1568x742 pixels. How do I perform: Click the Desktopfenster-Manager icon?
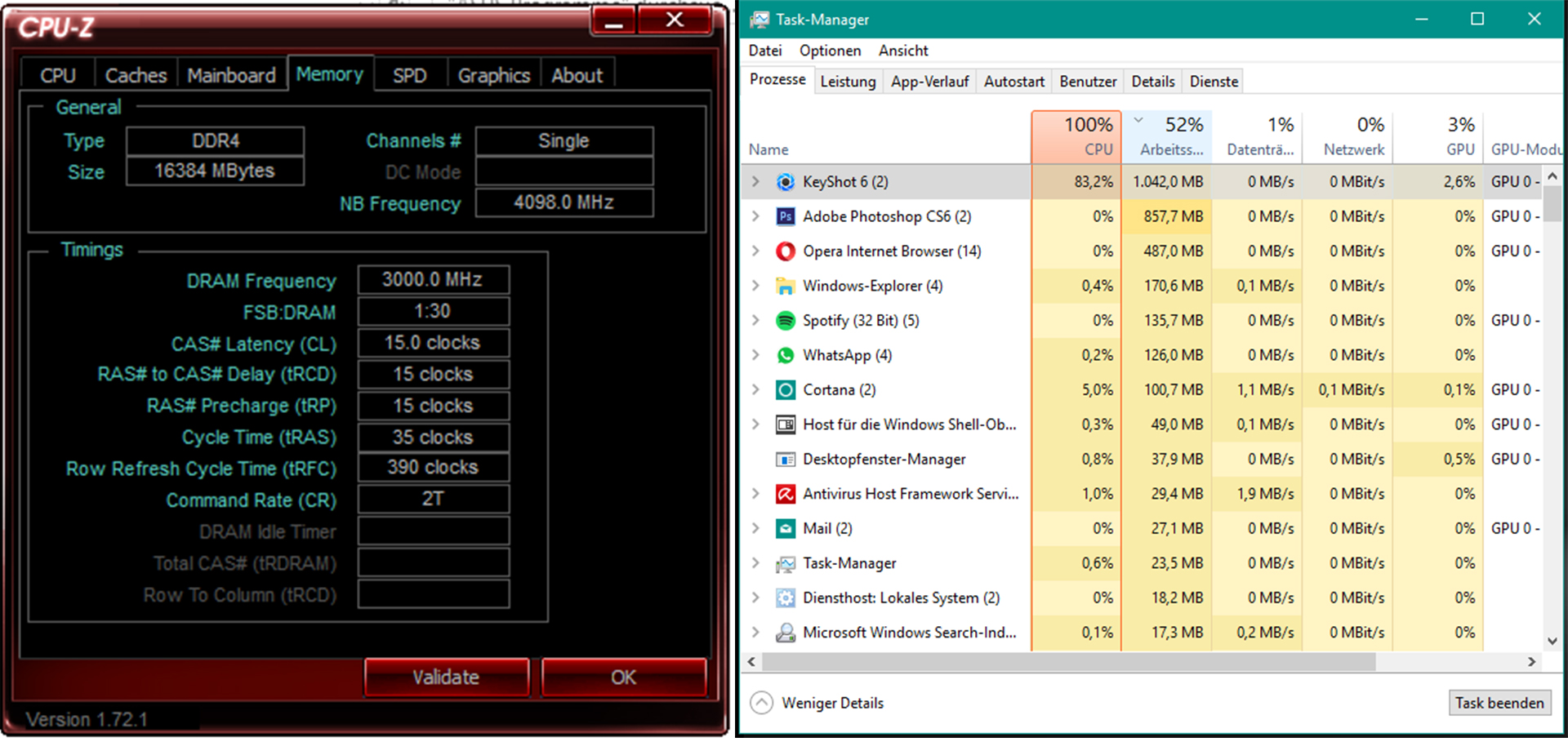point(785,460)
